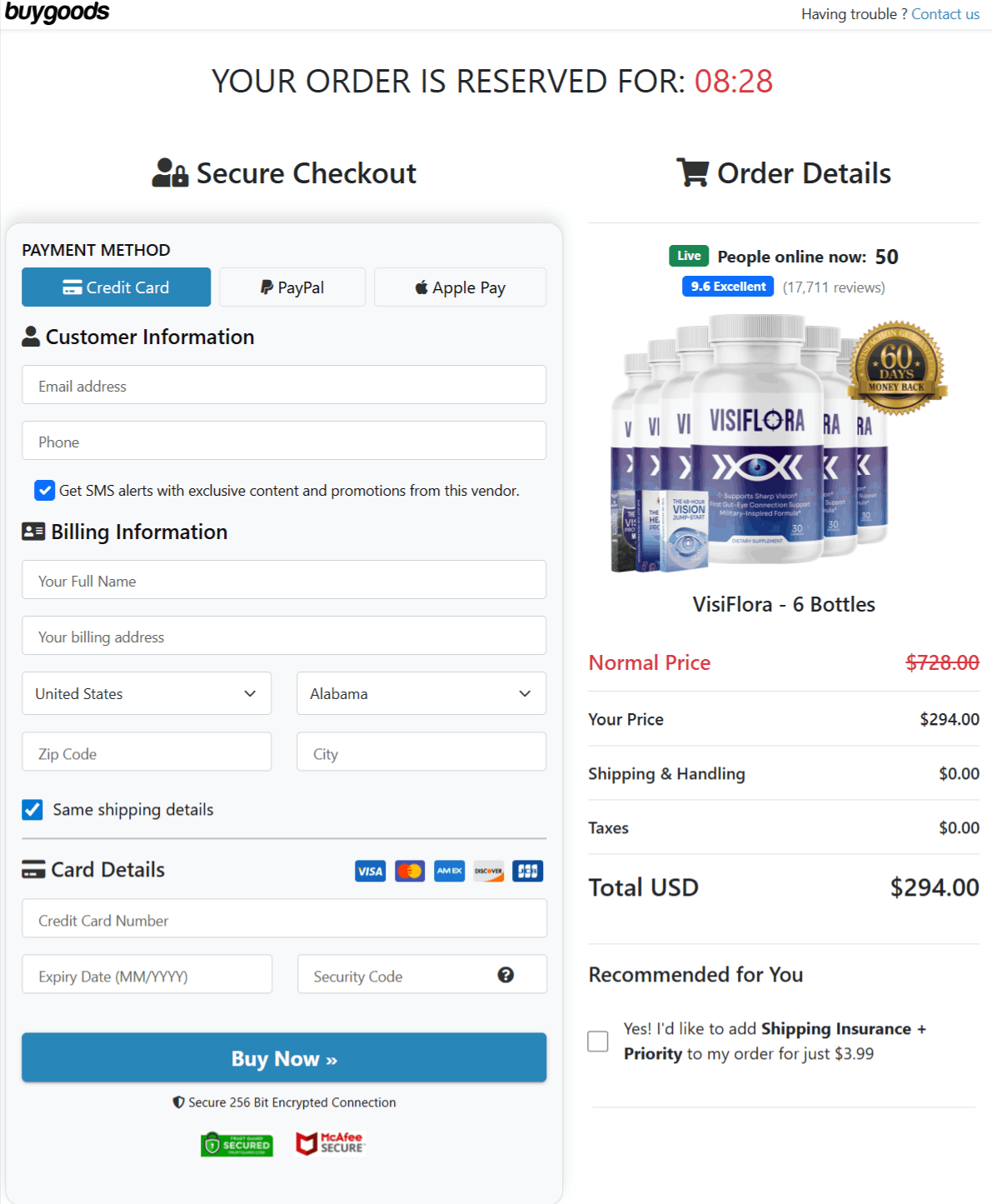This screenshot has height=1204, width=992.
Task: Enable Shipping Insurance + Priority add-on
Action: point(597,1041)
